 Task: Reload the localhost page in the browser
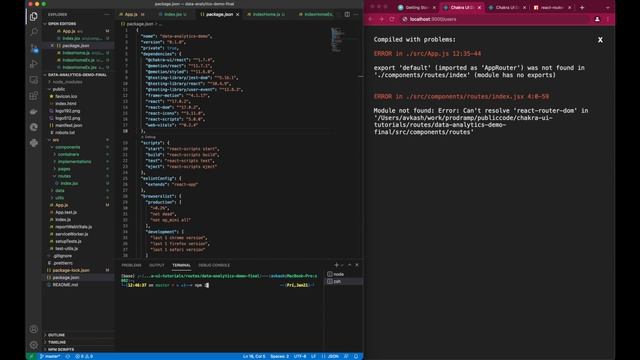click(x=392, y=19)
